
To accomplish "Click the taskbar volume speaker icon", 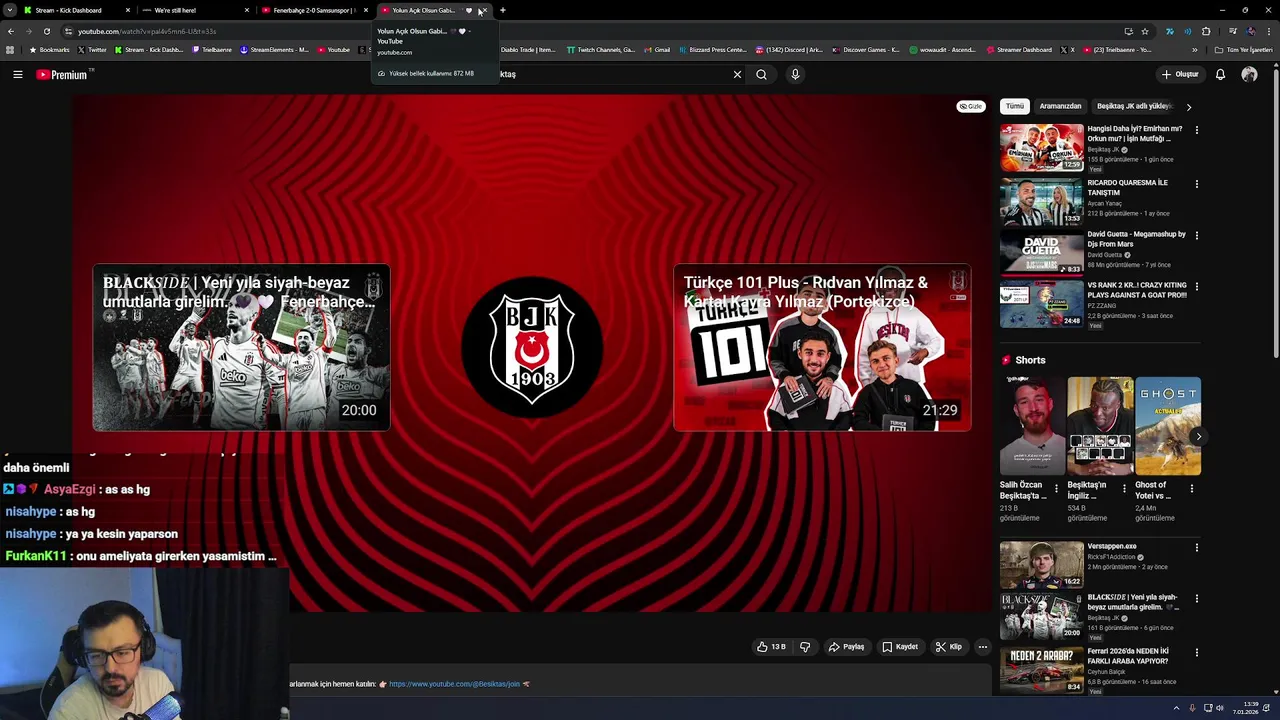I will [x=1221, y=708].
